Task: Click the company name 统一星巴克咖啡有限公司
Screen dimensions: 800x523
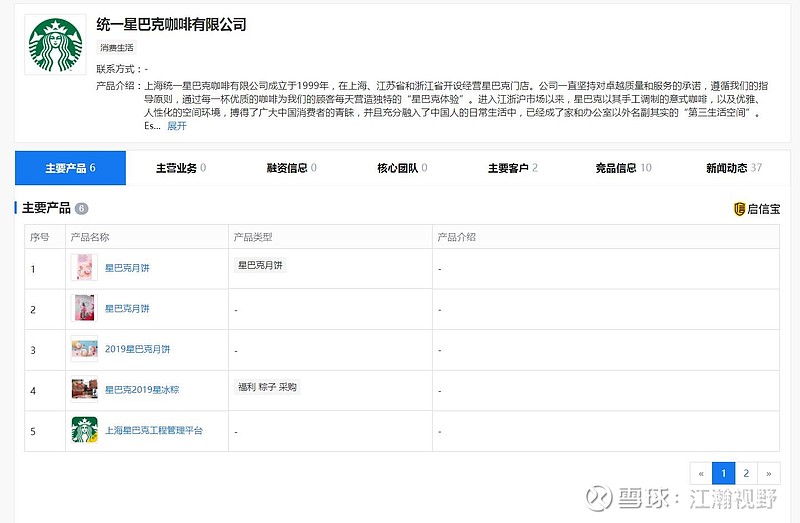Action: (x=171, y=24)
